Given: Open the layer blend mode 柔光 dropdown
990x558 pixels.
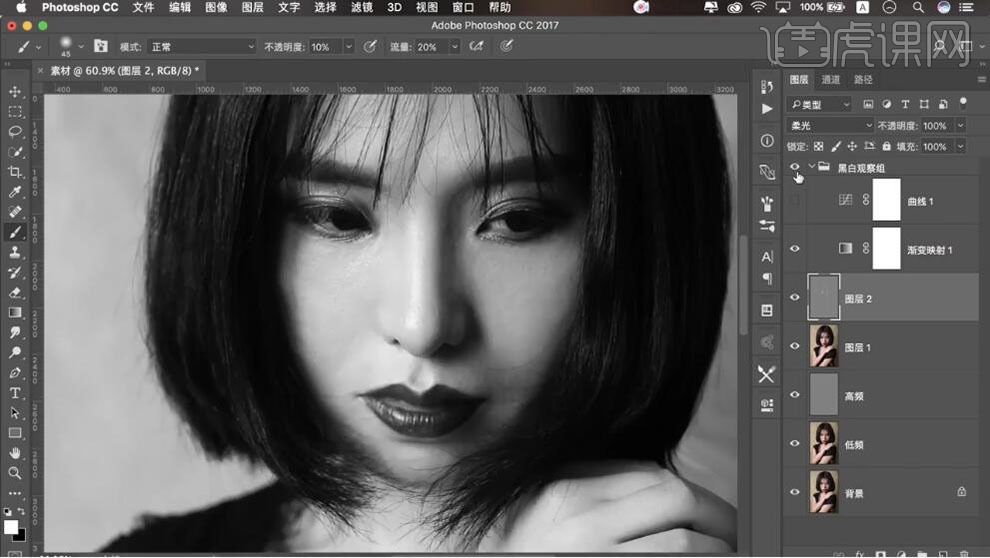Looking at the screenshot, I should 829,126.
